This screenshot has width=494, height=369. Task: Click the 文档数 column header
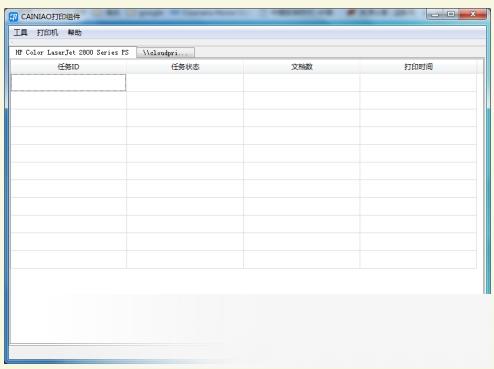coord(302,67)
